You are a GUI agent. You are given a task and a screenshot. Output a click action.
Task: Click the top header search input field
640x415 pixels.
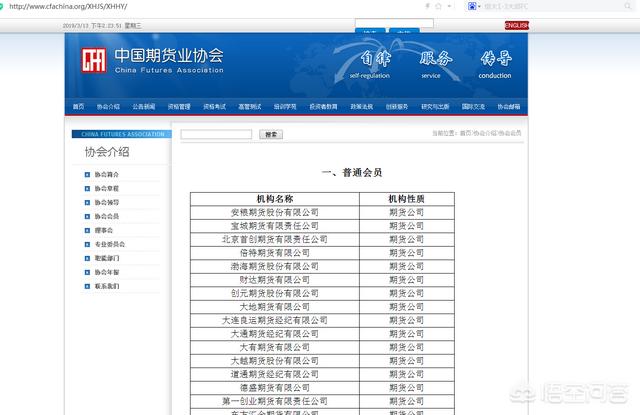[394, 23]
